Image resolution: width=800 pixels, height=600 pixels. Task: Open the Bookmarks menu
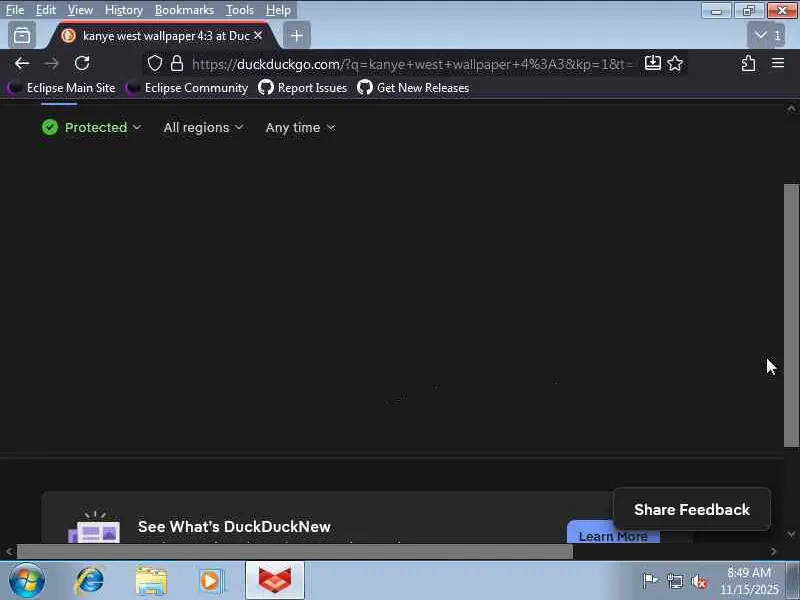click(x=184, y=10)
